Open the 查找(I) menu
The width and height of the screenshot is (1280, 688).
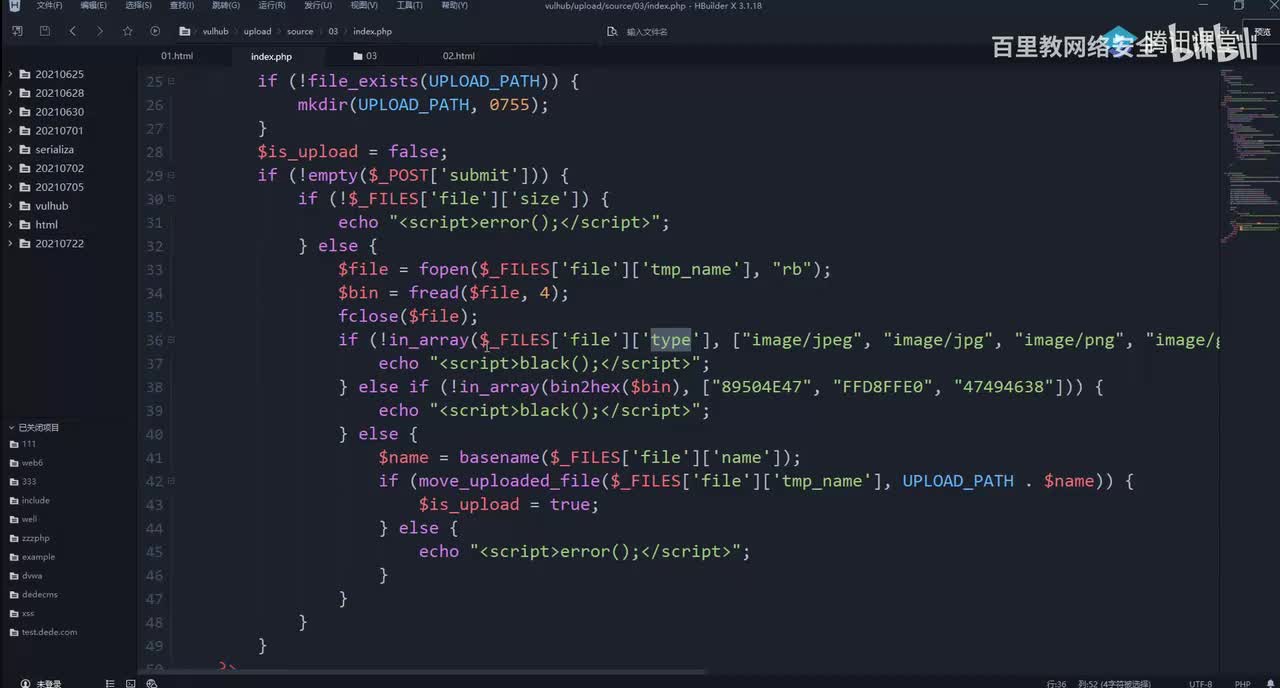pos(182,5)
